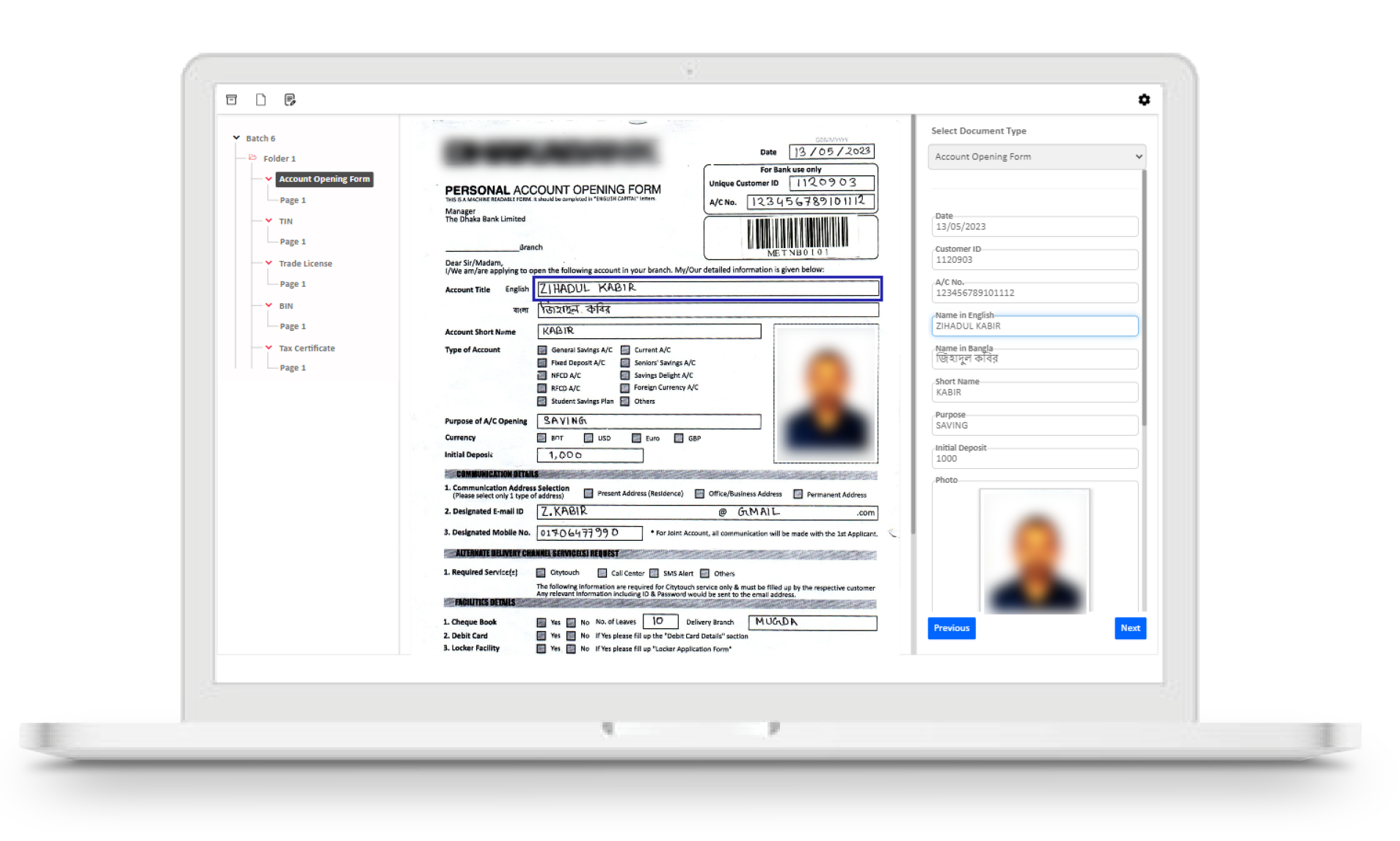Collapse the TIN tree node
This screenshot has width=1400, height=841.
pyautogui.click(x=269, y=221)
